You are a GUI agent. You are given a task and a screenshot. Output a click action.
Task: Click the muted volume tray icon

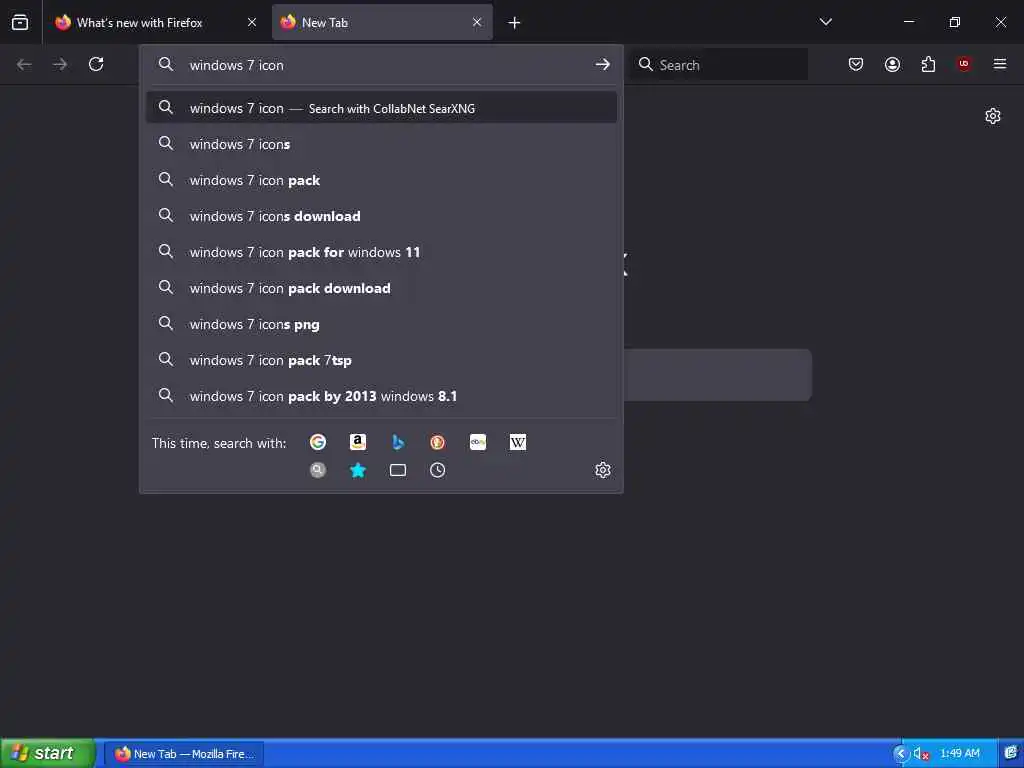click(921, 753)
